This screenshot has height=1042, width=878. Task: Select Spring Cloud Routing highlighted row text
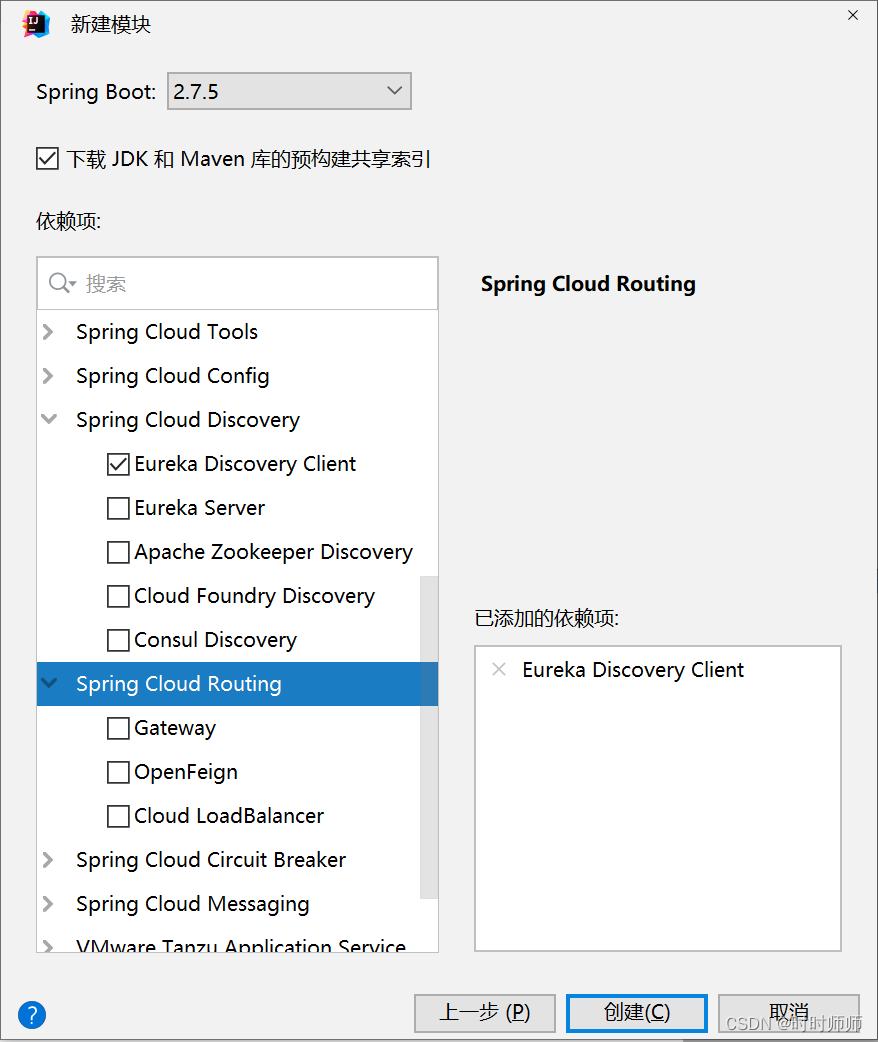click(x=179, y=684)
